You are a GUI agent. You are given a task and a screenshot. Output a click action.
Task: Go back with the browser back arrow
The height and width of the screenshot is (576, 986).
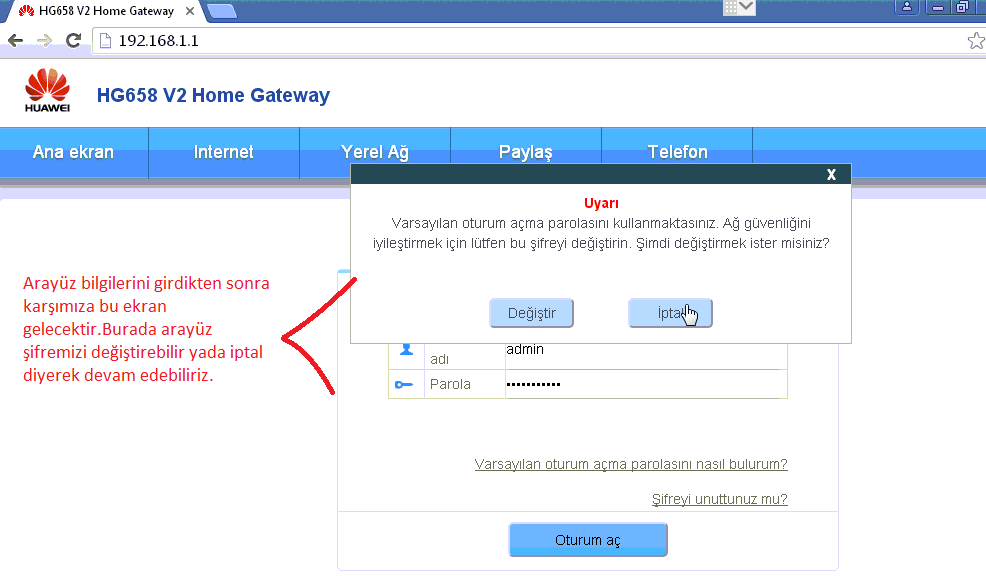pyautogui.click(x=15, y=41)
